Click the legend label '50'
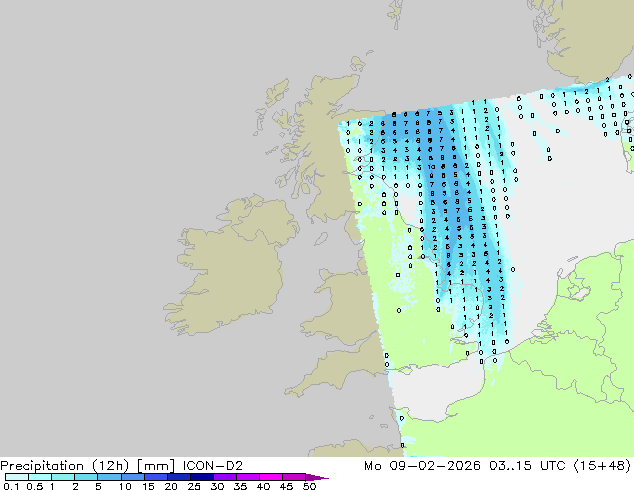The width and height of the screenshot is (634, 490). pos(309,486)
